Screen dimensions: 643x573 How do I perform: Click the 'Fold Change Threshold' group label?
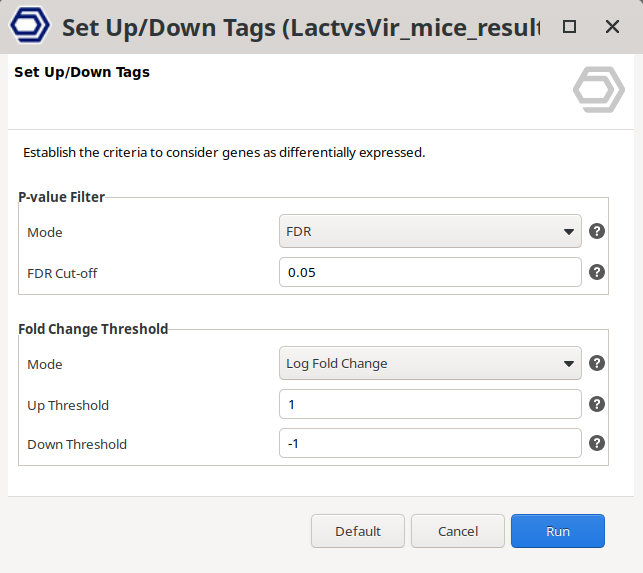point(93,328)
